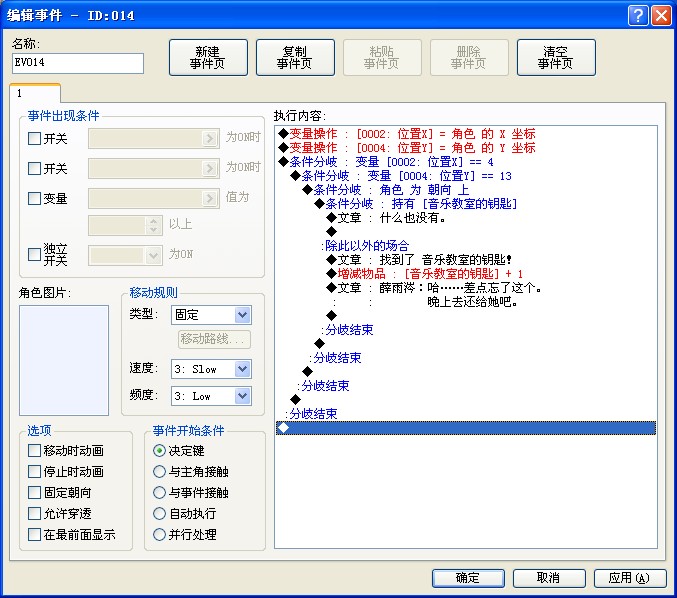Open the 类型 dropdown showing 固定

[211, 315]
